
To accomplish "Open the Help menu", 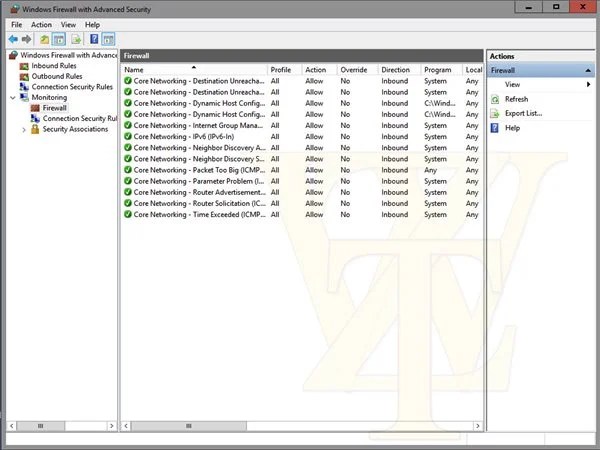I will [x=92, y=25].
